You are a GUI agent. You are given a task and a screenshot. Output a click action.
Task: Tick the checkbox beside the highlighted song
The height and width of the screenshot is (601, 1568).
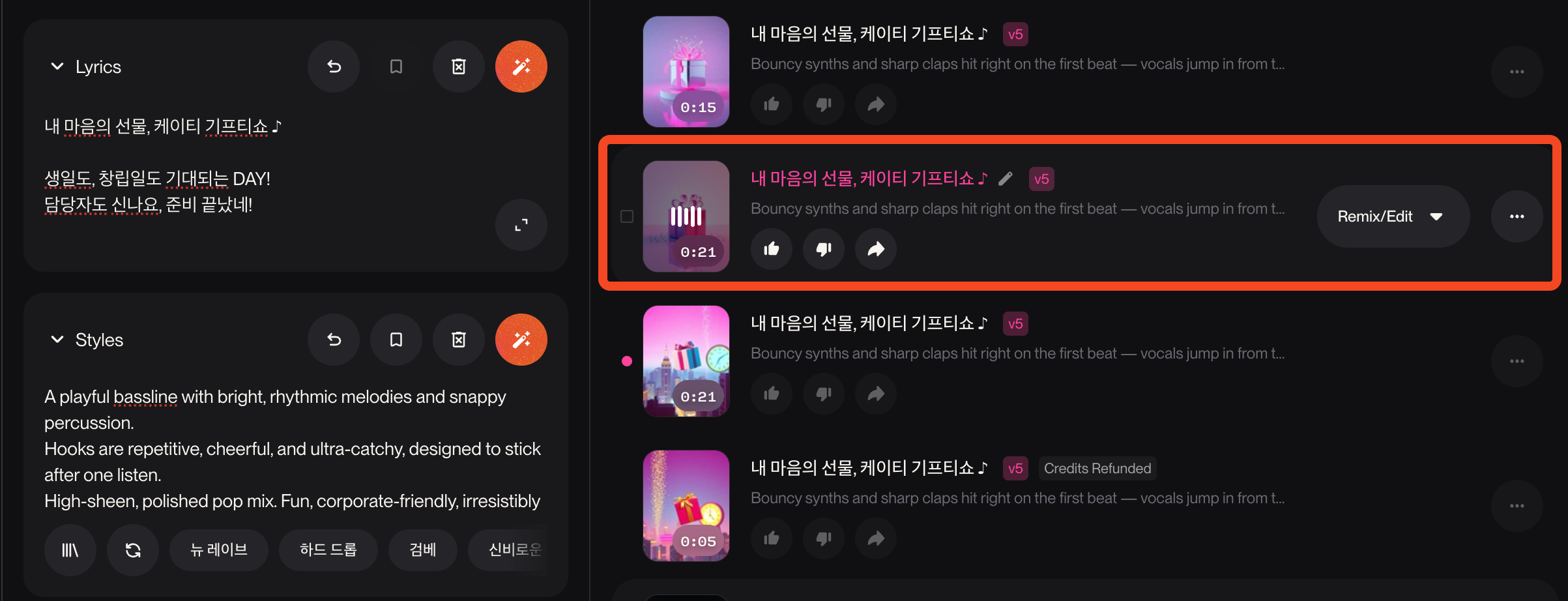pos(627,216)
